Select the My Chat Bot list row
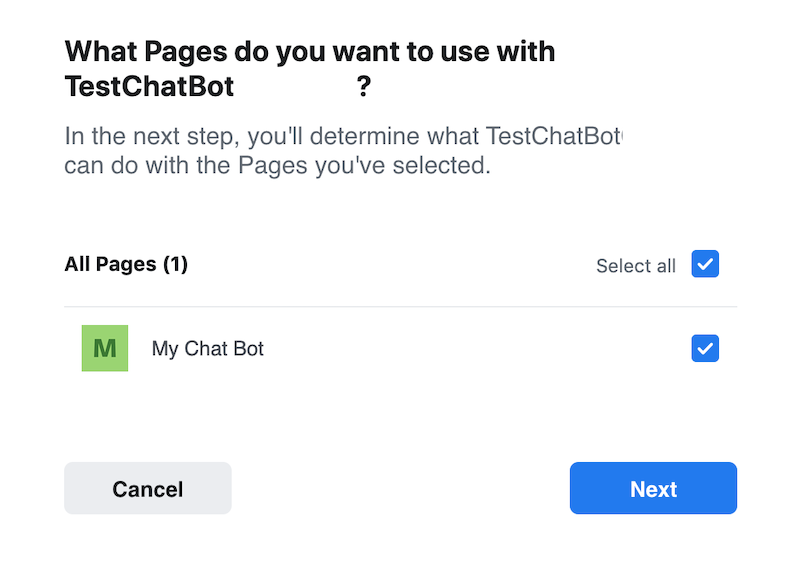This screenshot has height=561, width=800. 401,348
